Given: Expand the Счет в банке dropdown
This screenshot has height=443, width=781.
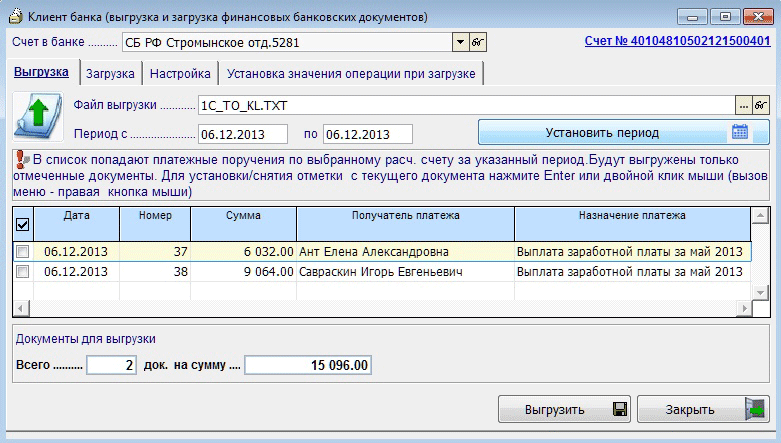Looking at the screenshot, I should 460,43.
